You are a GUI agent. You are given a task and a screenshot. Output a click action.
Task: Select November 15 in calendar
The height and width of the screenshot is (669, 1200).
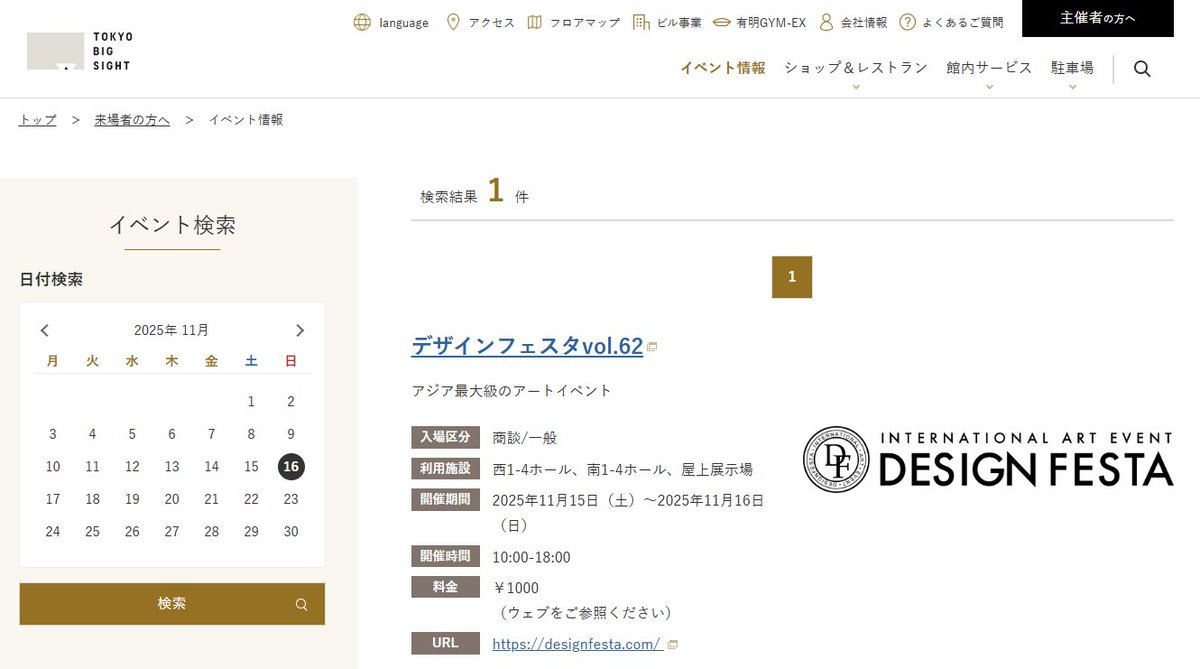251,467
